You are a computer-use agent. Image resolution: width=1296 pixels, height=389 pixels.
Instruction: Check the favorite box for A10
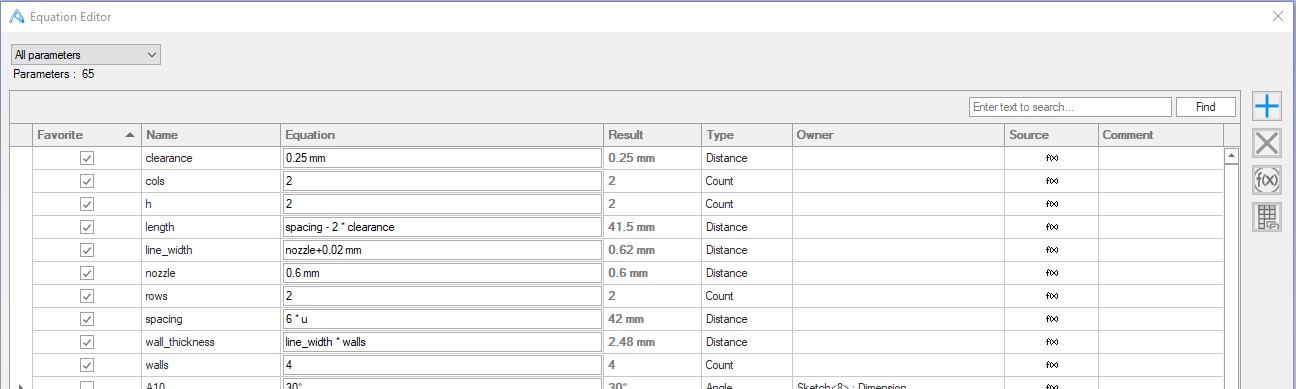pyautogui.click(x=87, y=385)
